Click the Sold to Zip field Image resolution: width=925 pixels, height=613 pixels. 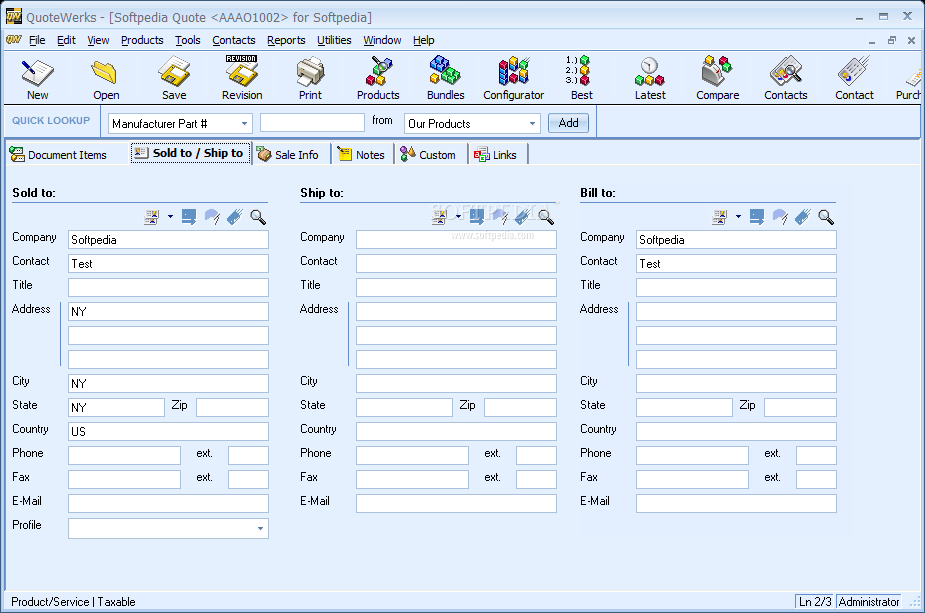(x=232, y=407)
